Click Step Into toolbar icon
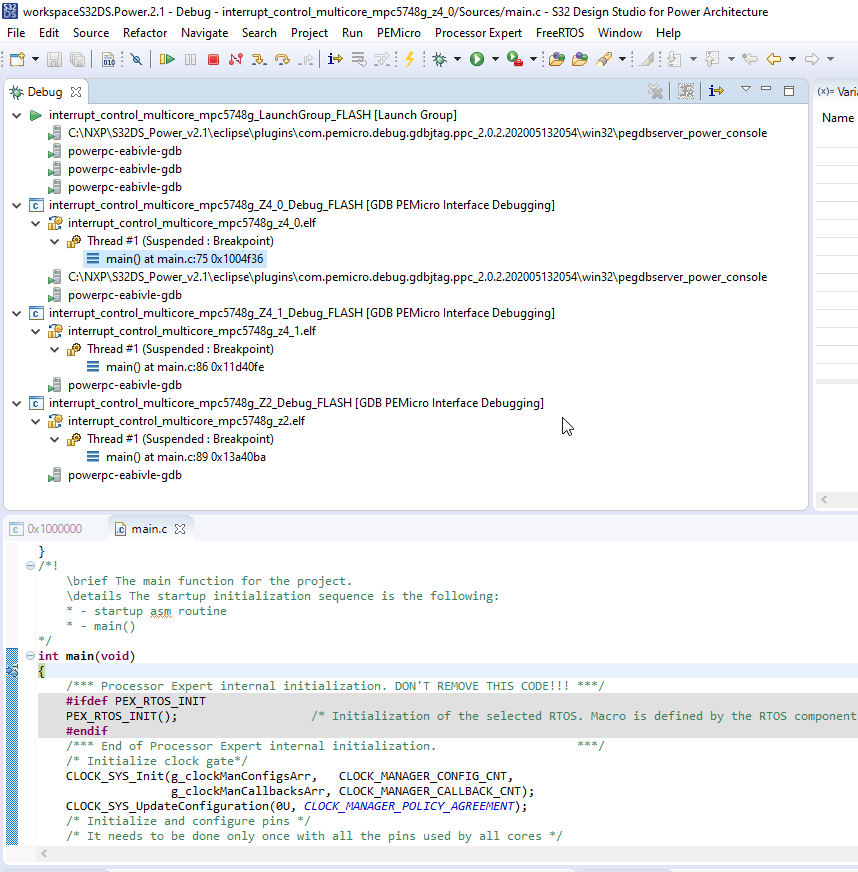The width and height of the screenshot is (858, 872). (x=259, y=59)
